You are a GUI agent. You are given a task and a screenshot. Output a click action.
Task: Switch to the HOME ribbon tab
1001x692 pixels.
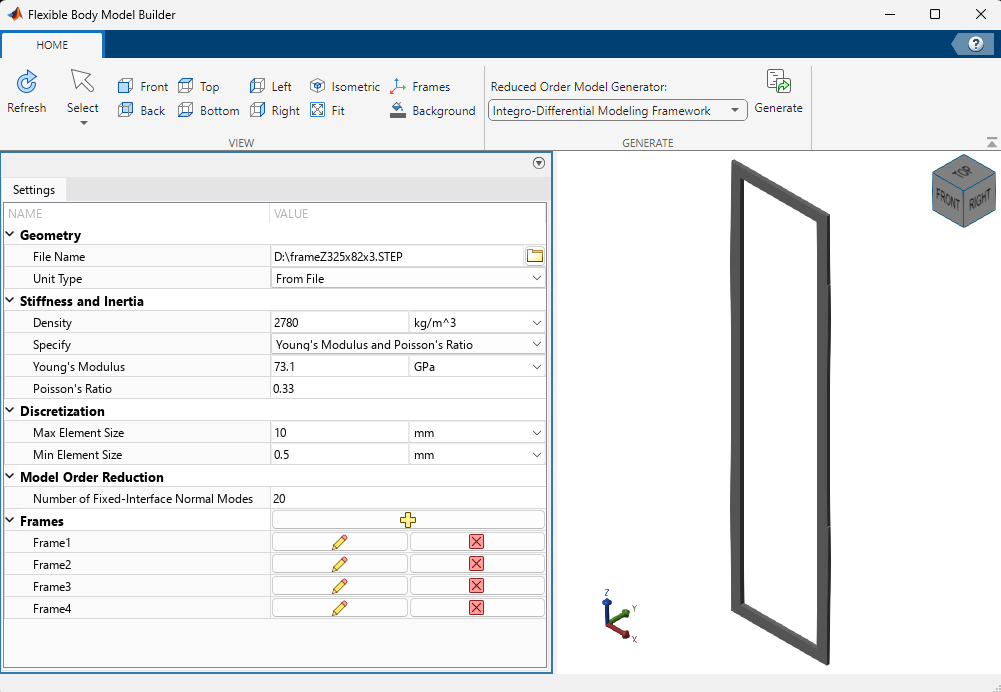pyautogui.click(x=52, y=45)
